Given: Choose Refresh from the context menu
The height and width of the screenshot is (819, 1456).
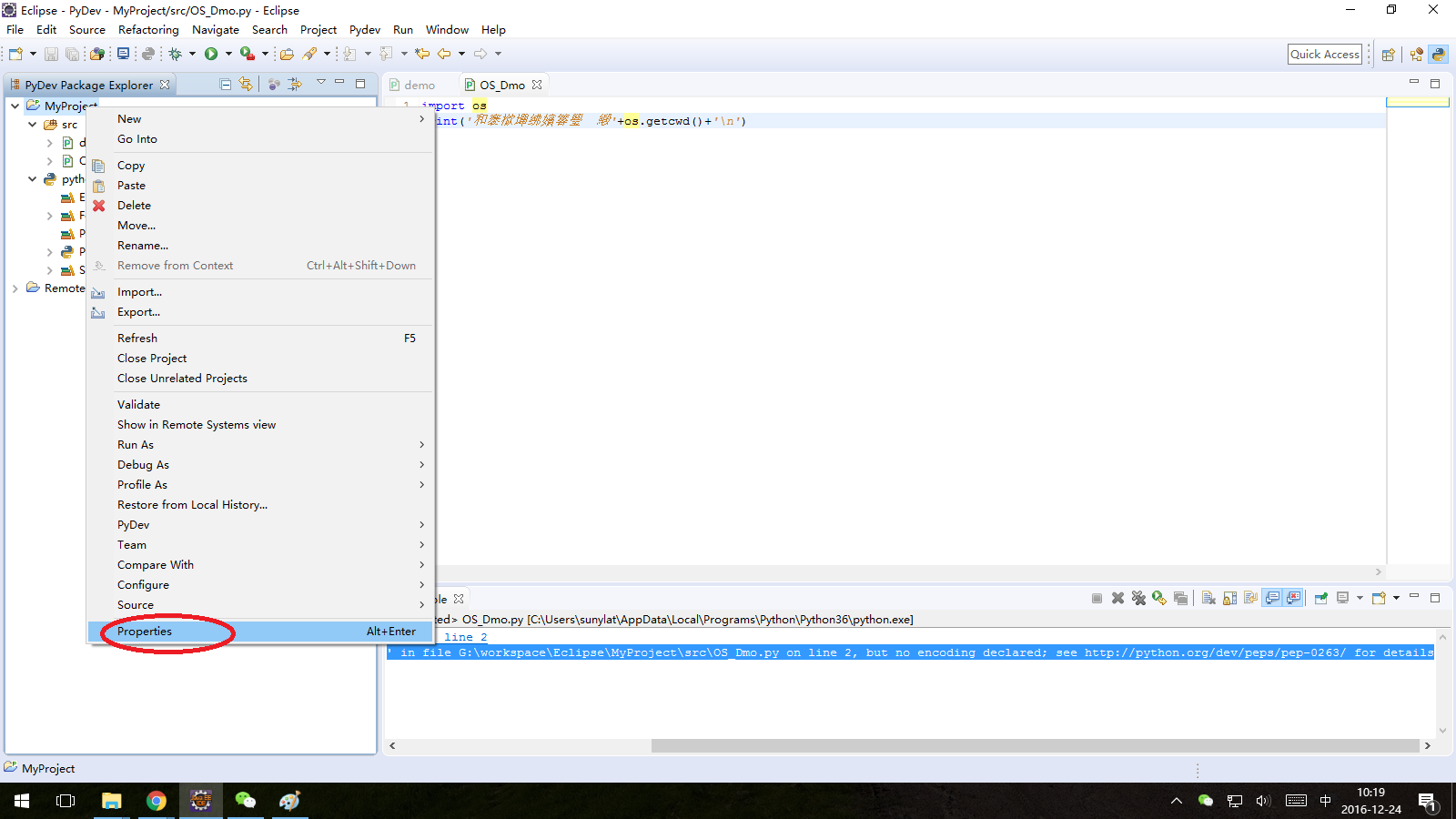Looking at the screenshot, I should pyautogui.click(x=260, y=339).
